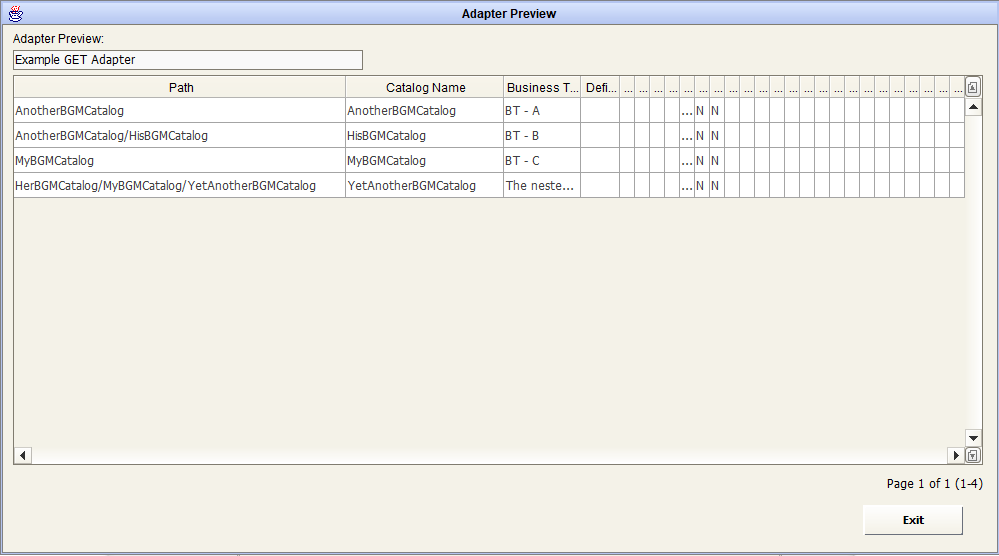Select AnotherBGMCatalog/HisBGMCatalog path cell
Viewport: 999px width, 556px height.
(x=180, y=136)
